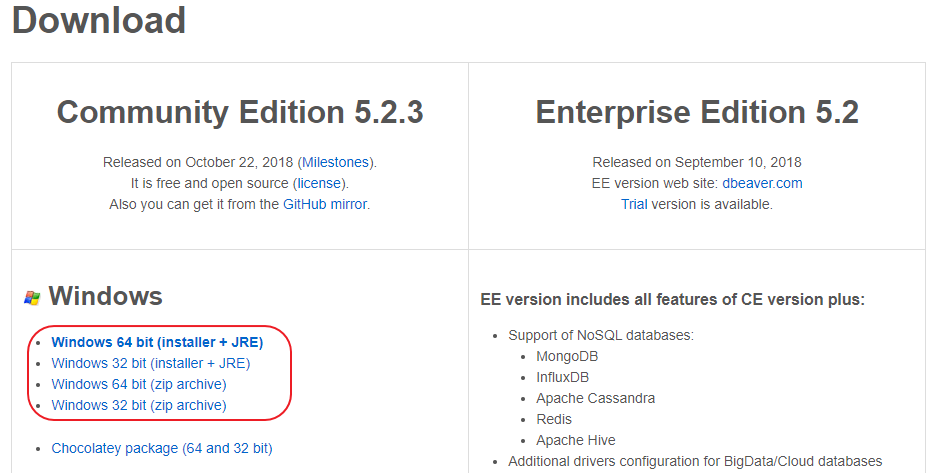This screenshot has height=473, width=933.
Task: Click the InfluxDB list item
Action: [563, 377]
